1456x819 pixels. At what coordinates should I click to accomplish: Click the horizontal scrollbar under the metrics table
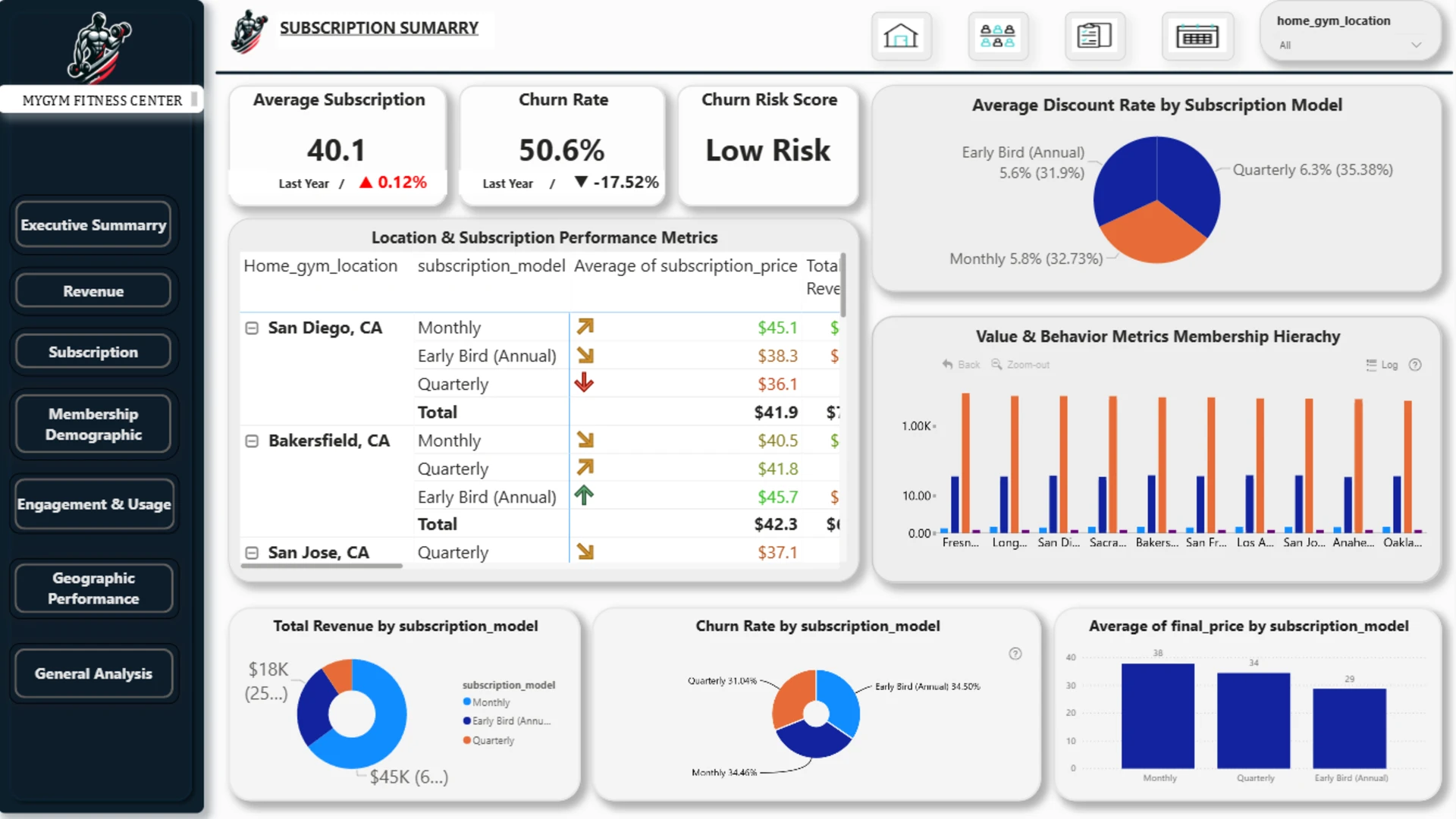click(x=322, y=566)
